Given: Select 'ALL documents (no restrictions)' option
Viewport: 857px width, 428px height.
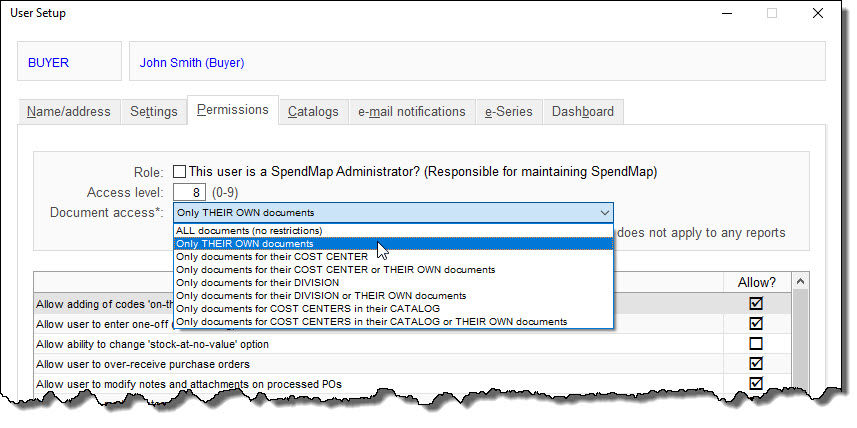Looking at the screenshot, I should [250, 231].
